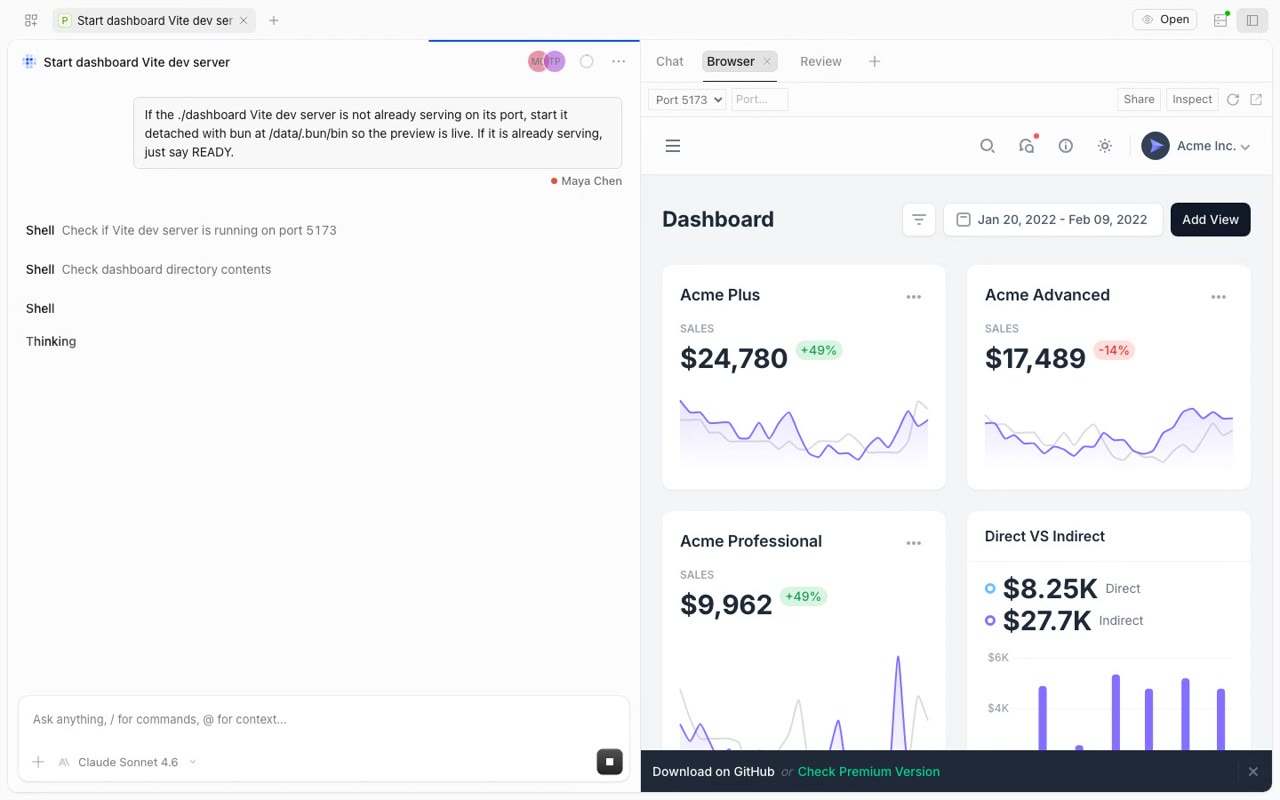Click the Add View button
The image size is (1280, 800).
pyautogui.click(x=1210, y=220)
